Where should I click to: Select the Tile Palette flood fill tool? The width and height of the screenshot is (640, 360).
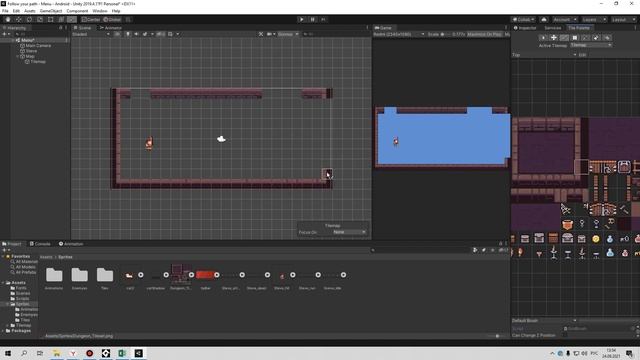click(607, 38)
